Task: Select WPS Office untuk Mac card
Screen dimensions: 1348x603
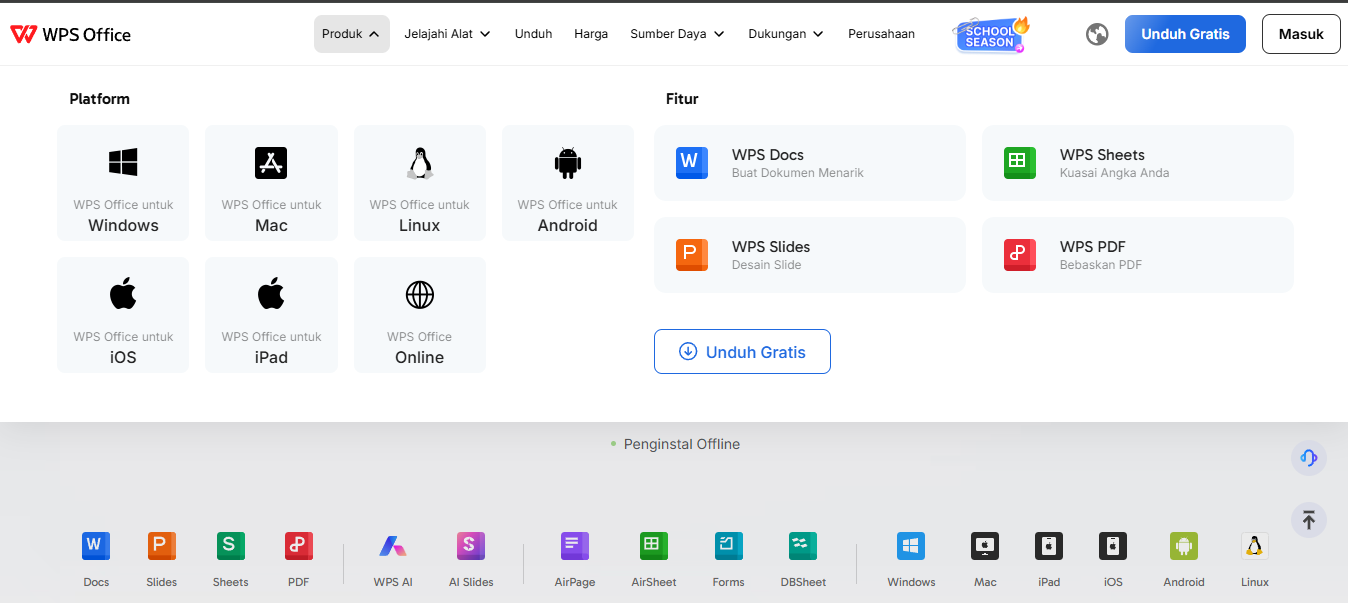Action: [271, 183]
